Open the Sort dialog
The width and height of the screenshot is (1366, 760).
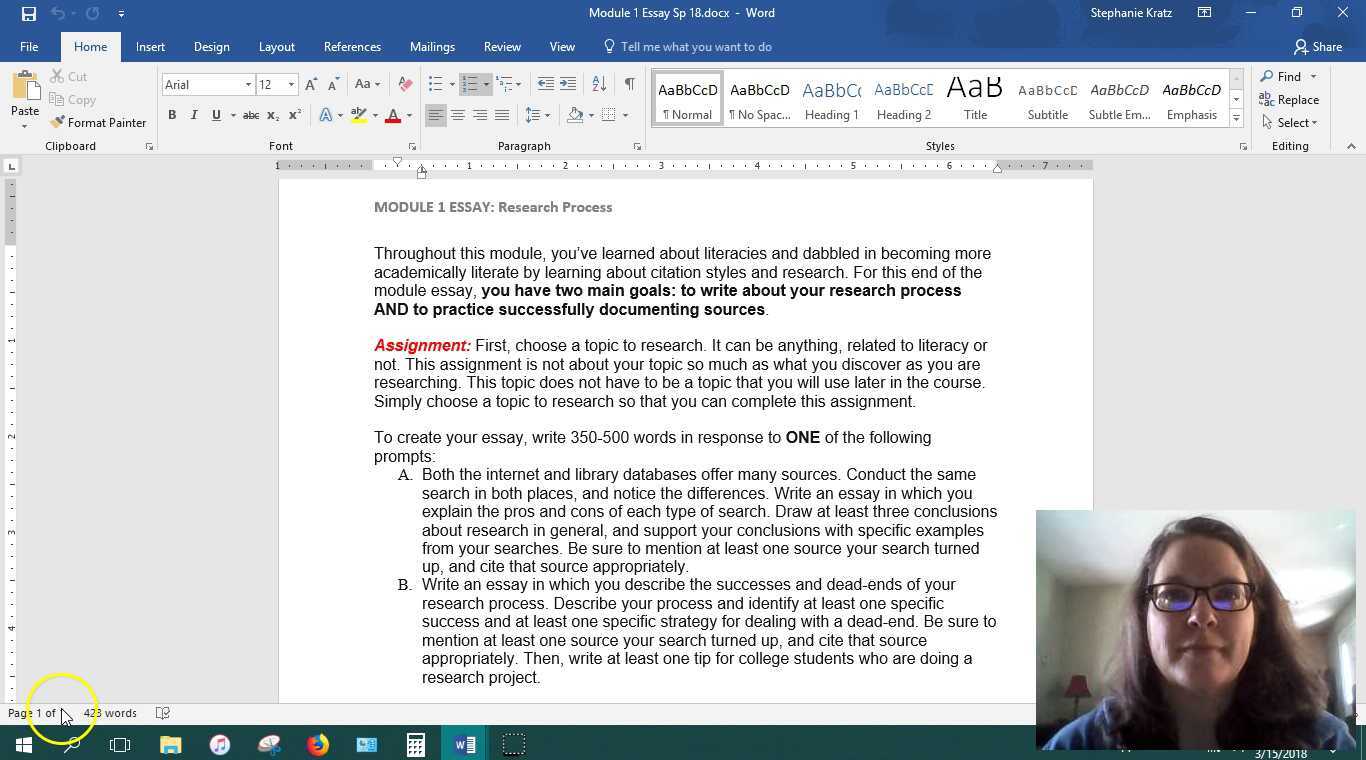[599, 84]
